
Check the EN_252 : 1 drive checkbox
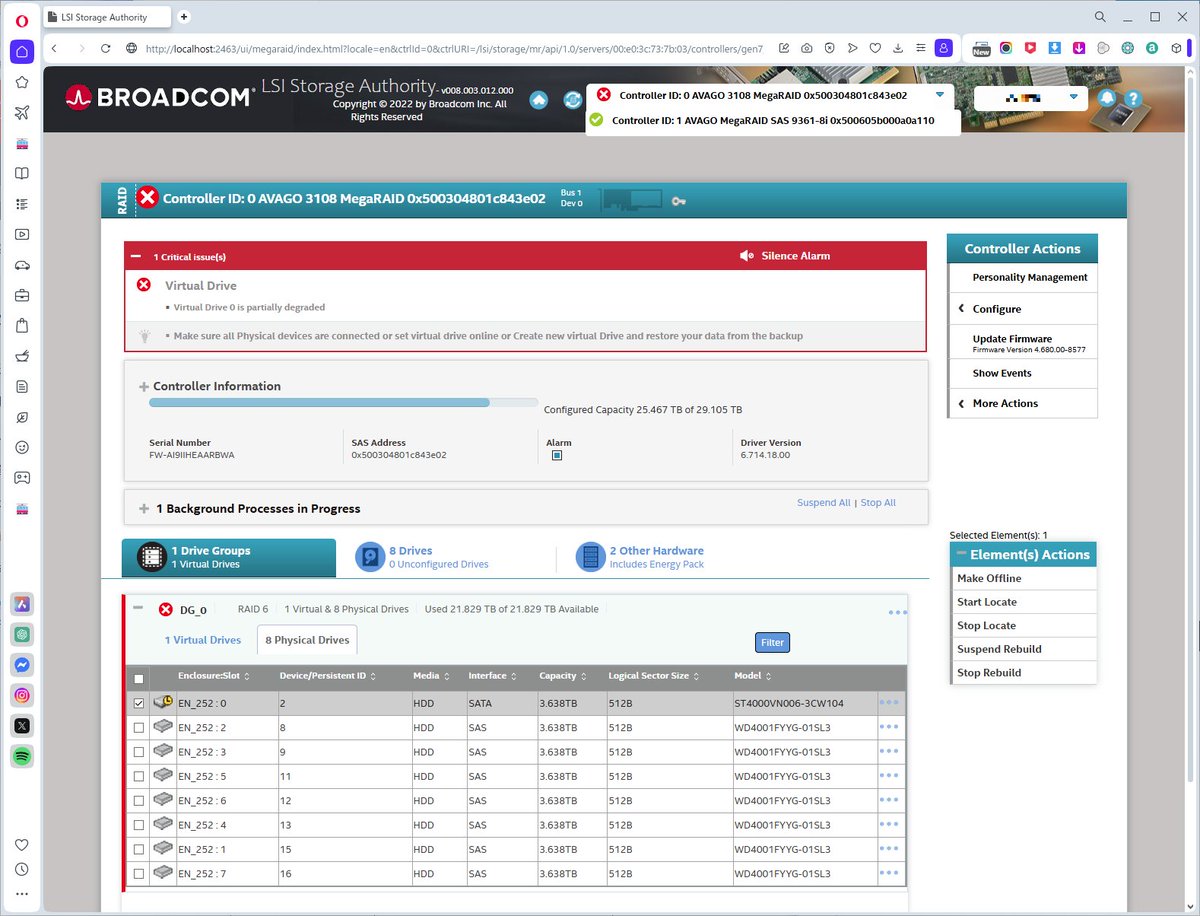coord(139,850)
